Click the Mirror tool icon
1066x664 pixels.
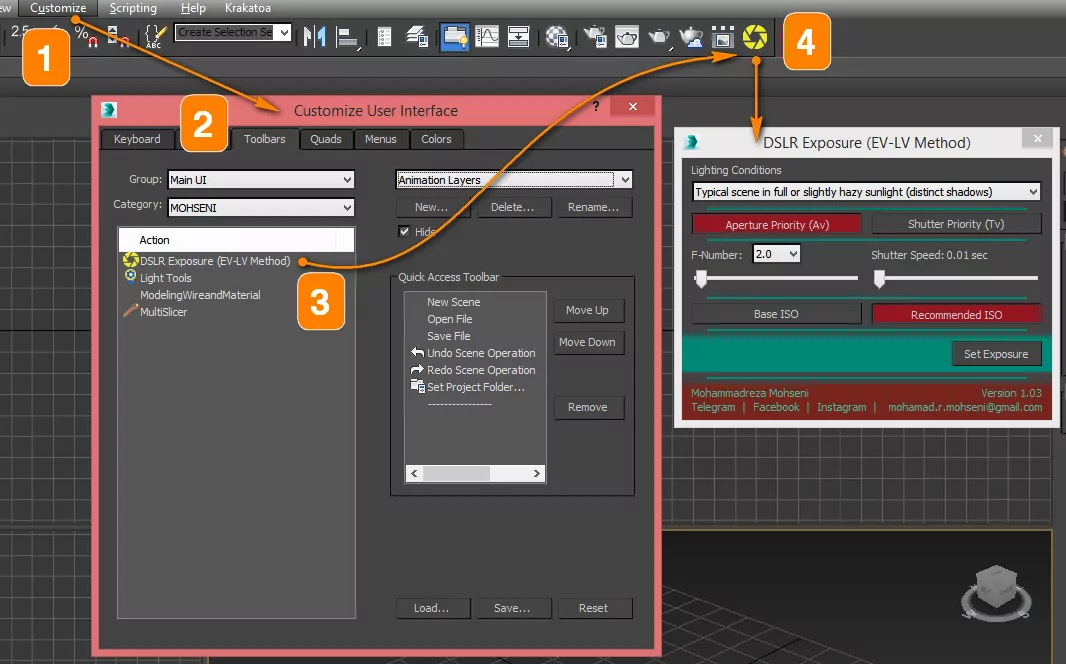click(x=315, y=36)
